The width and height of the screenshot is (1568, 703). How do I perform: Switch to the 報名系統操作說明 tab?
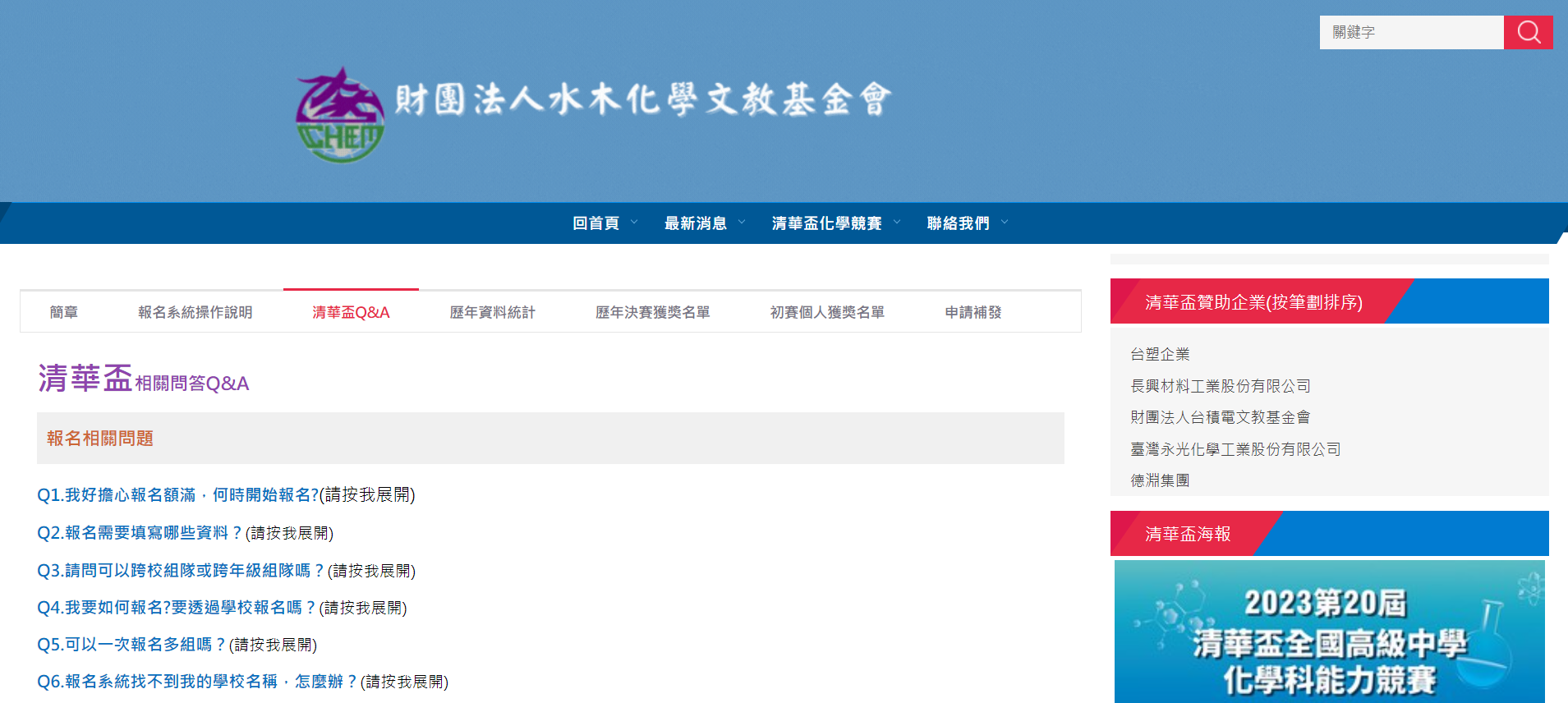pyautogui.click(x=195, y=312)
